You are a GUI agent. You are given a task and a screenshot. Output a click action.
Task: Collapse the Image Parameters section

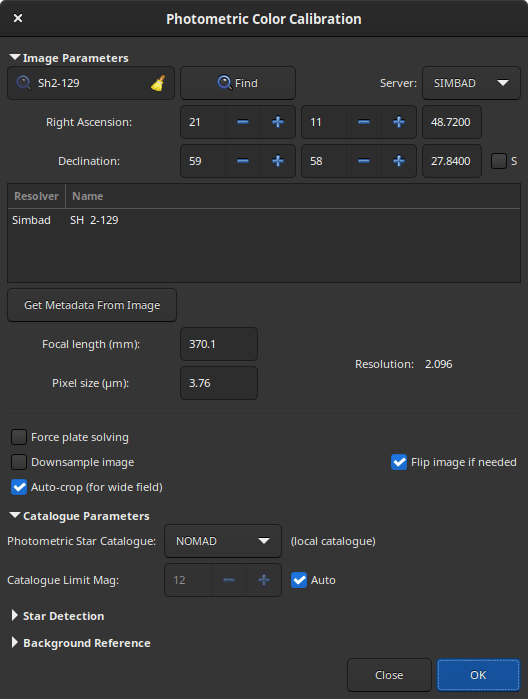click(x=15, y=58)
